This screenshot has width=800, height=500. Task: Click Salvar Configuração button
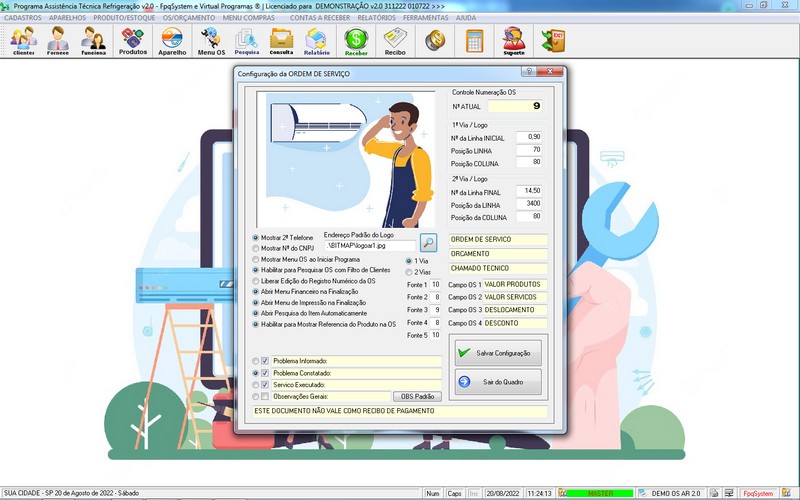(498, 353)
